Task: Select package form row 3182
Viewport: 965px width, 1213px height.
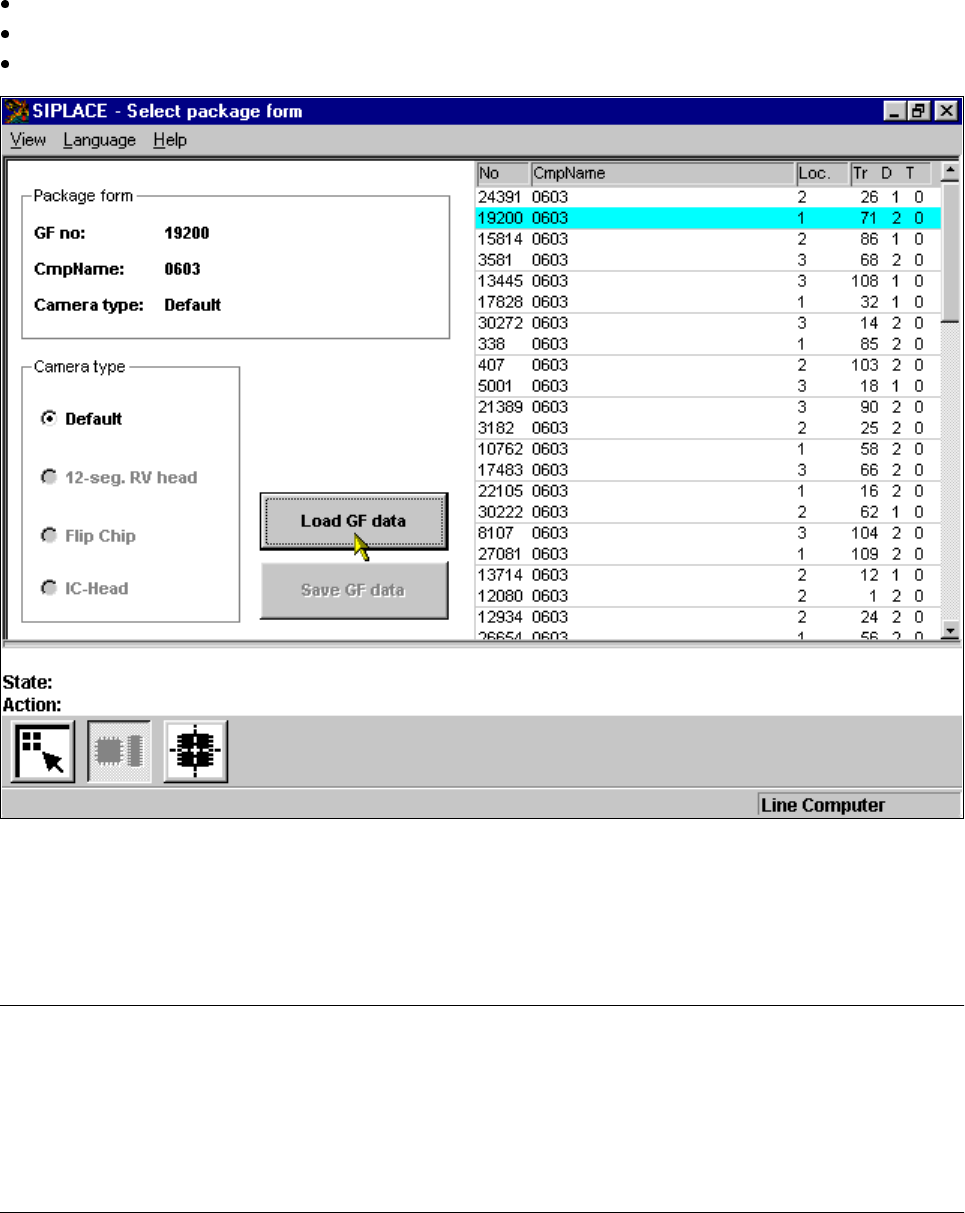Action: (x=708, y=428)
